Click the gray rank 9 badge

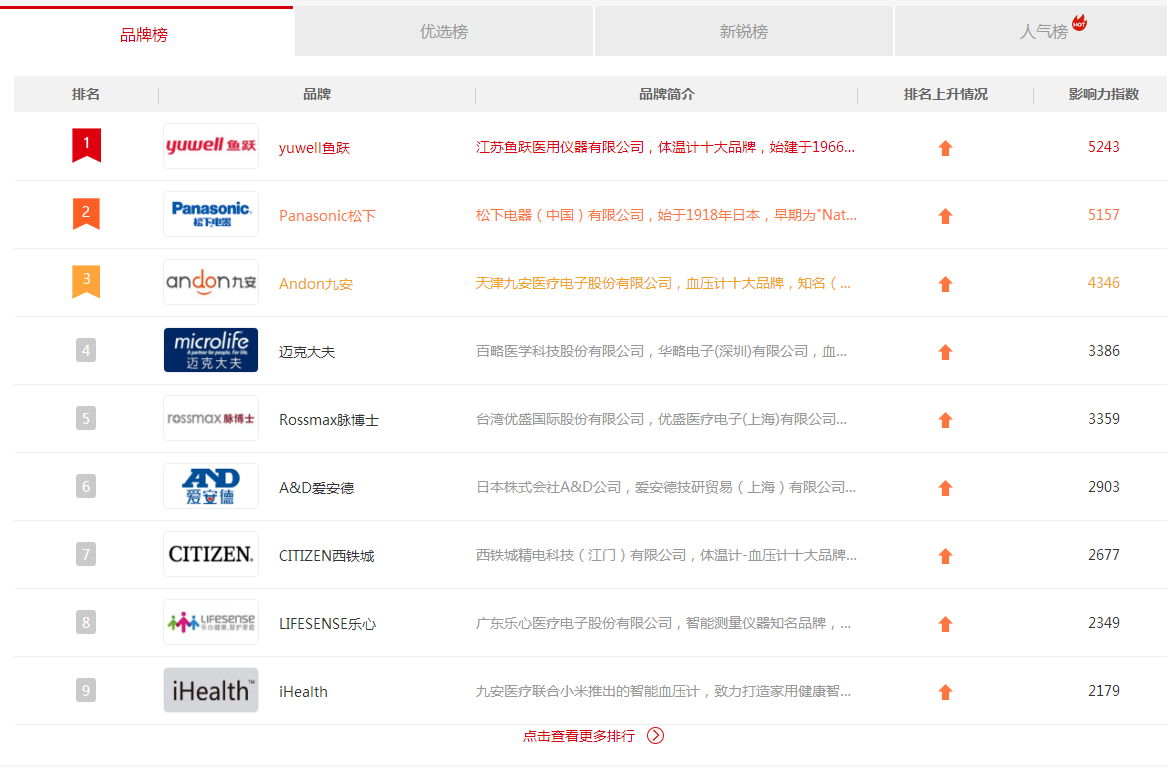point(86,690)
